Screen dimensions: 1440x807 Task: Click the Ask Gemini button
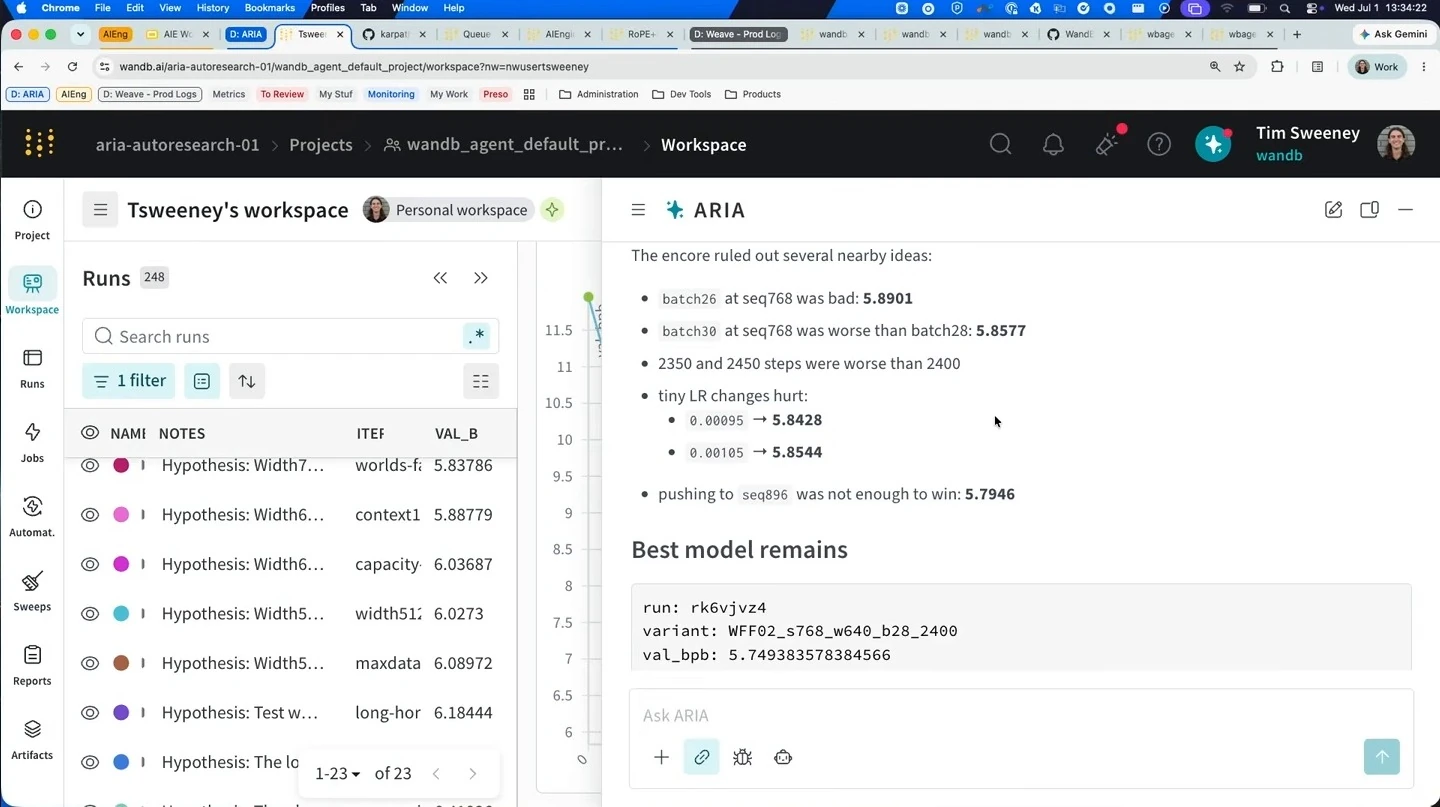pos(1394,34)
